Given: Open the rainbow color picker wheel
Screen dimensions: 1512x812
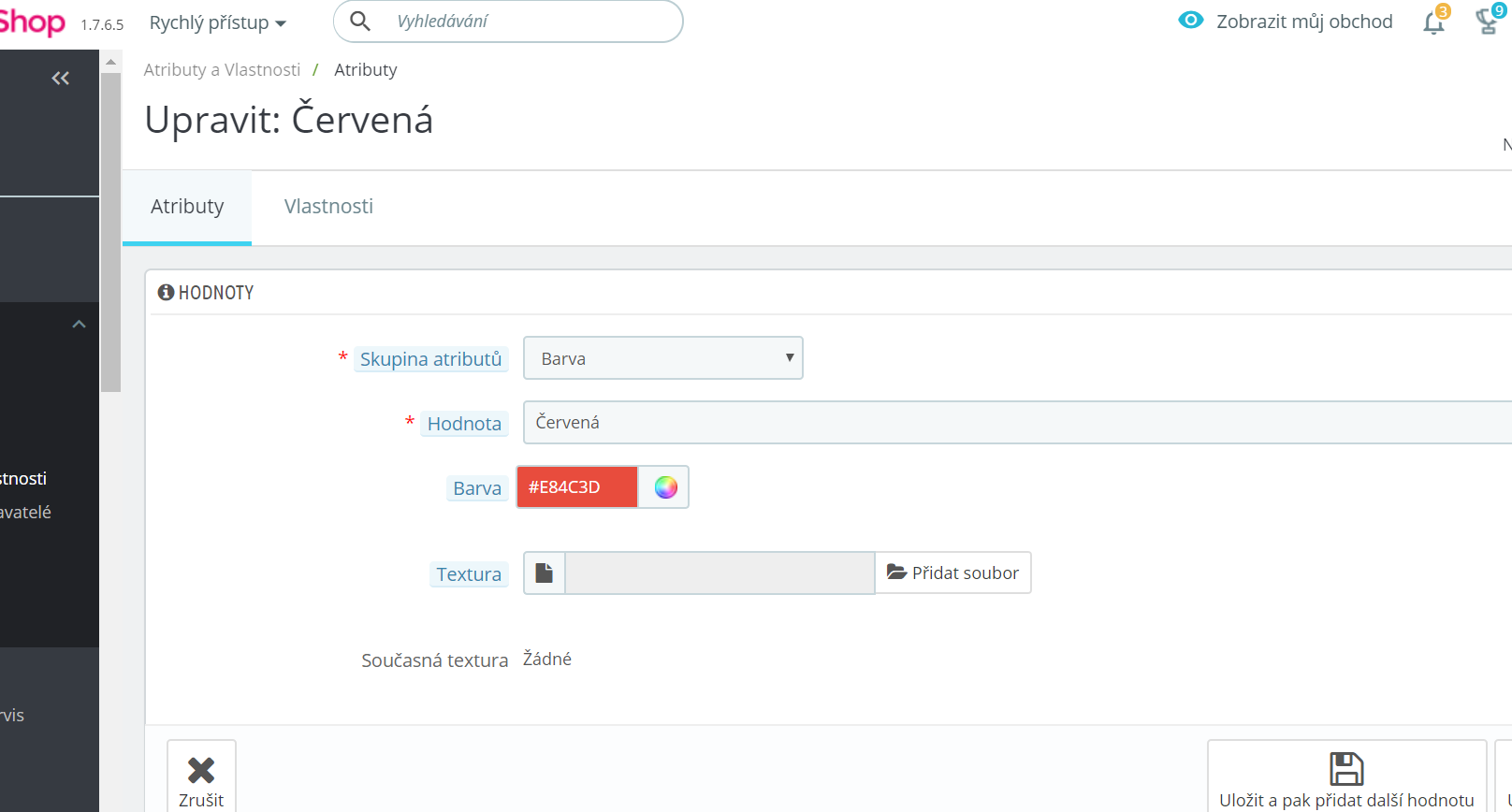Looking at the screenshot, I should coord(665,487).
